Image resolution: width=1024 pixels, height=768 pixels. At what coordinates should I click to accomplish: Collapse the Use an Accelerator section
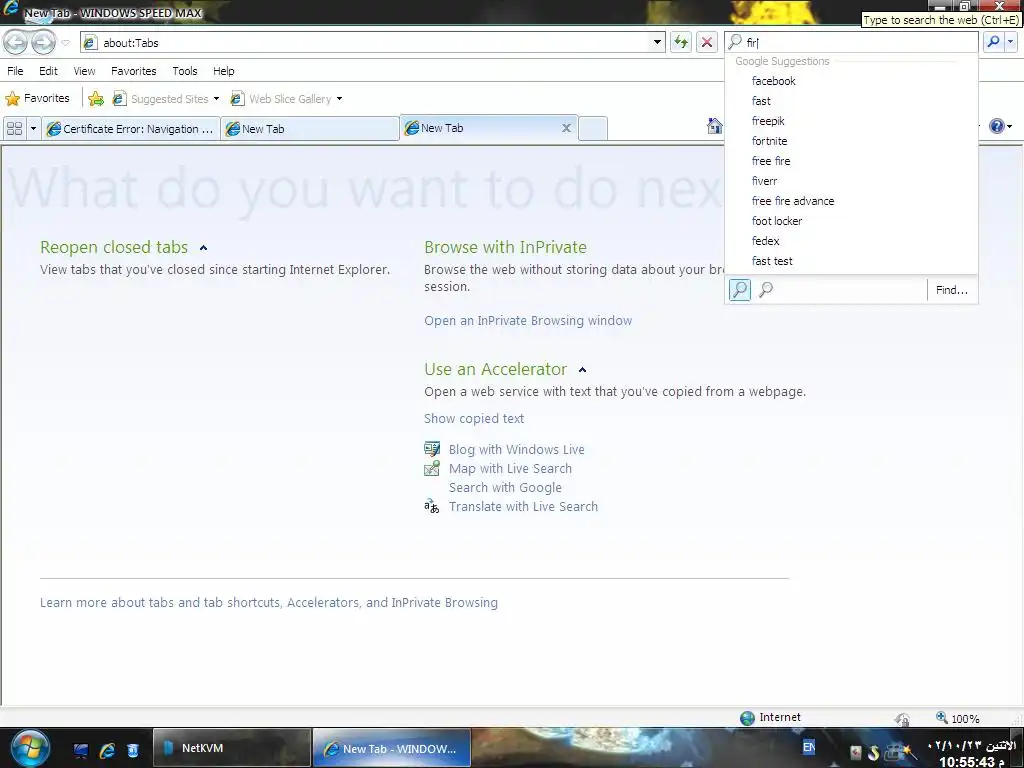tap(582, 370)
